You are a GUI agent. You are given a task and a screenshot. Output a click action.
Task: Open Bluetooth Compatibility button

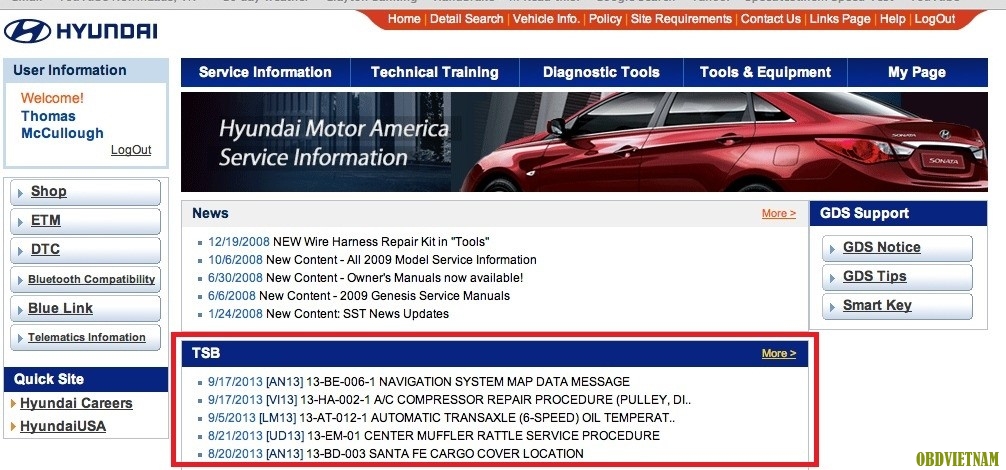pyautogui.click(x=85, y=280)
